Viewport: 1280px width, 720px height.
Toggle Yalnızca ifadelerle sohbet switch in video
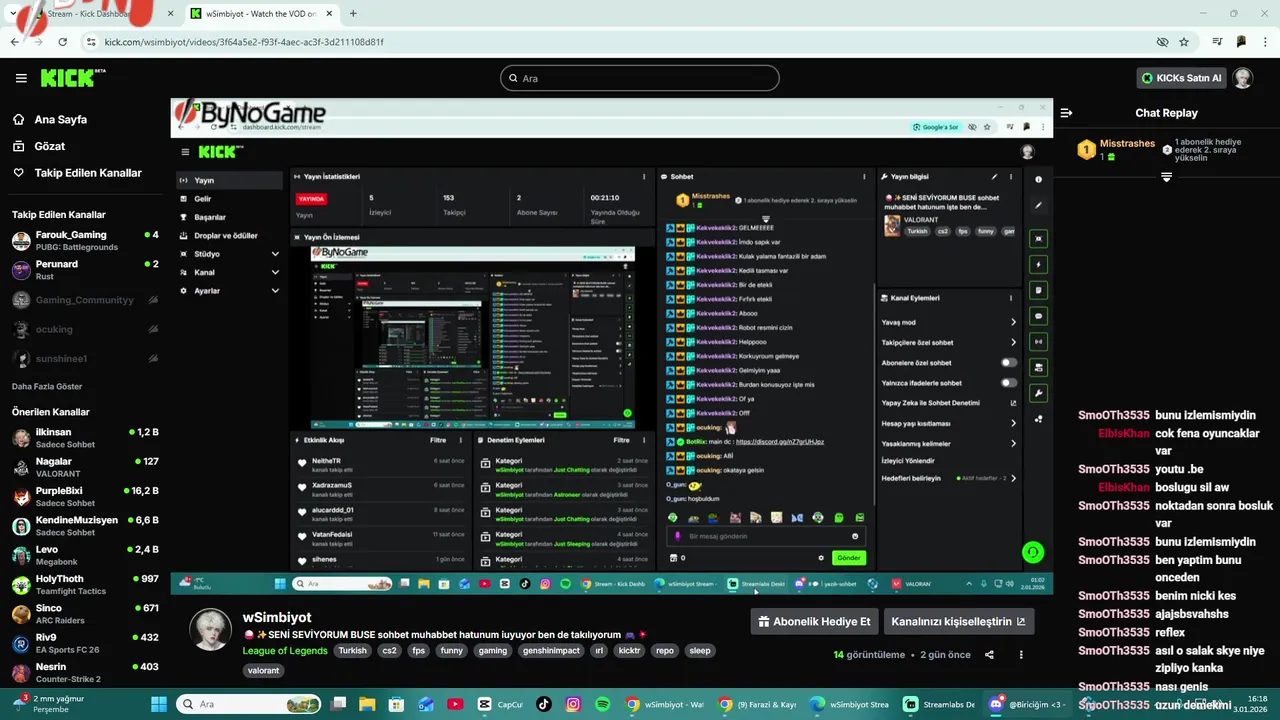pos(1009,383)
